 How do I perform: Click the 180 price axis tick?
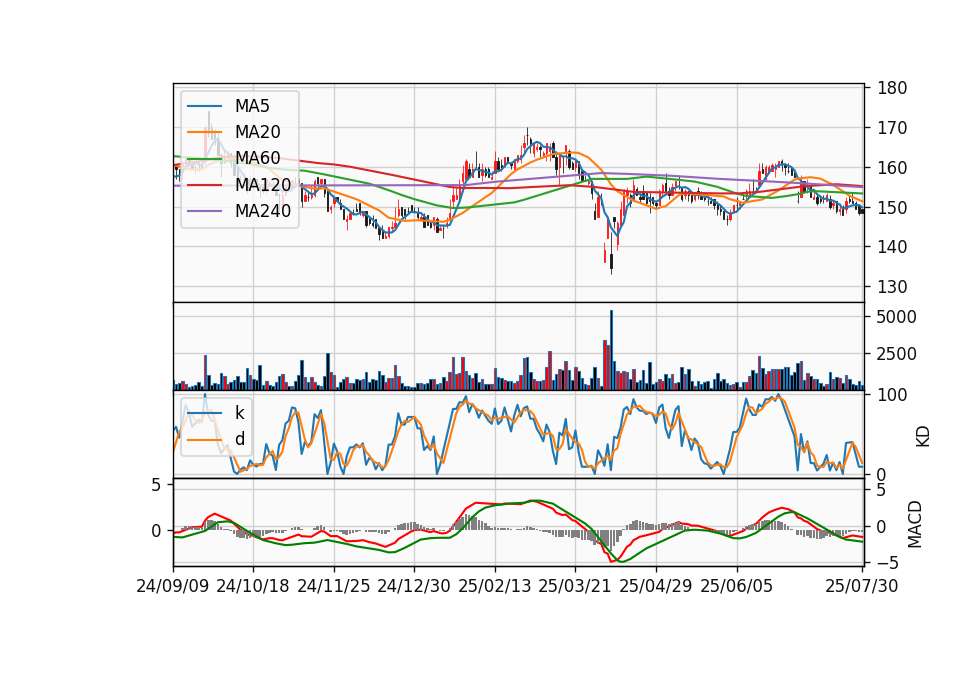pyautogui.click(x=892, y=88)
